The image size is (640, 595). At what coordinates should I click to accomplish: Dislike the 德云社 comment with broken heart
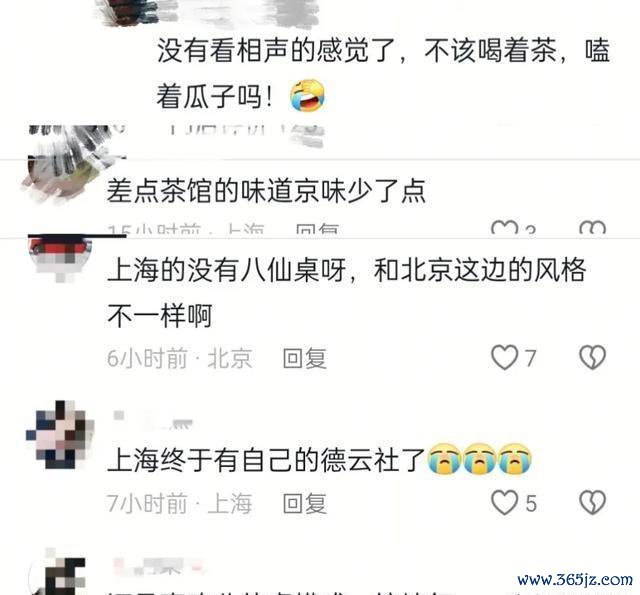(x=592, y=502)
